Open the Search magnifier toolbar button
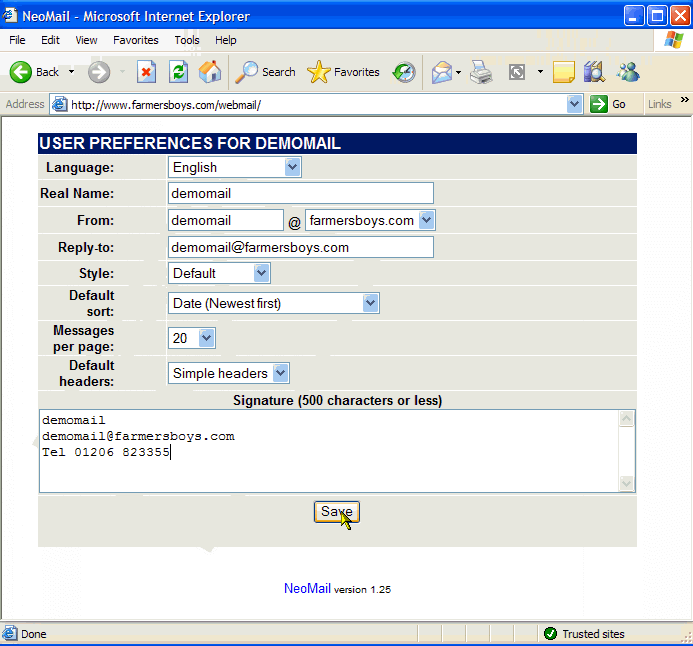Image resolution: width=693 pixels, height=646 pixels. point(265,72)
